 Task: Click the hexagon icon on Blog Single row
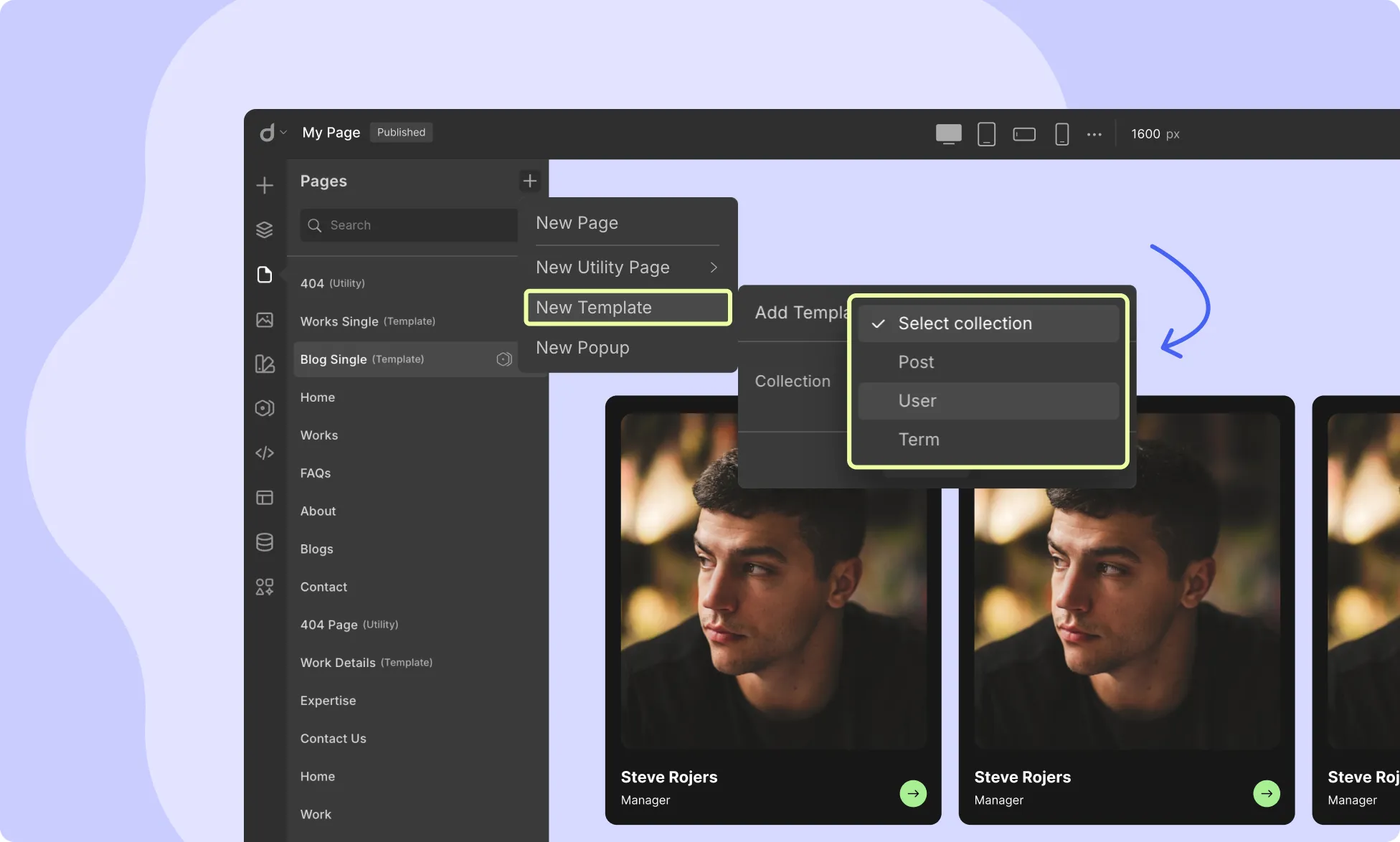click(x=504, y=359)
